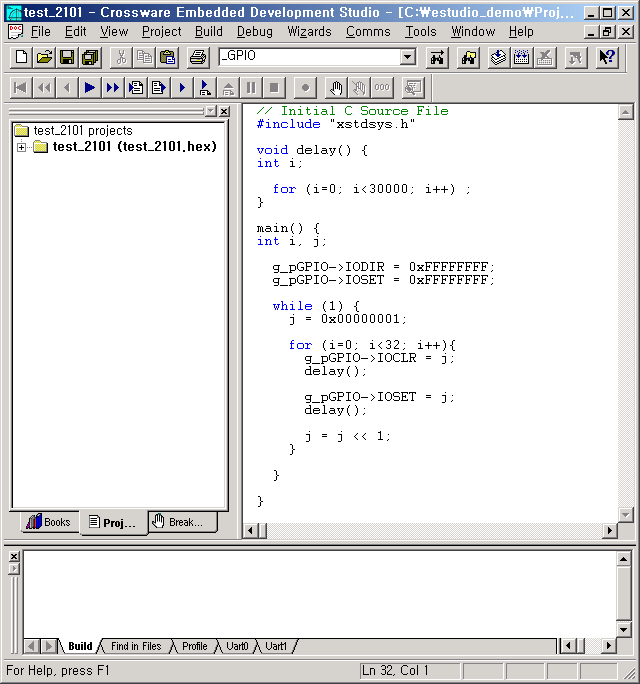Screen dimensions: 640x684
Task: Close the project side panel
Action: coord(224,111)
